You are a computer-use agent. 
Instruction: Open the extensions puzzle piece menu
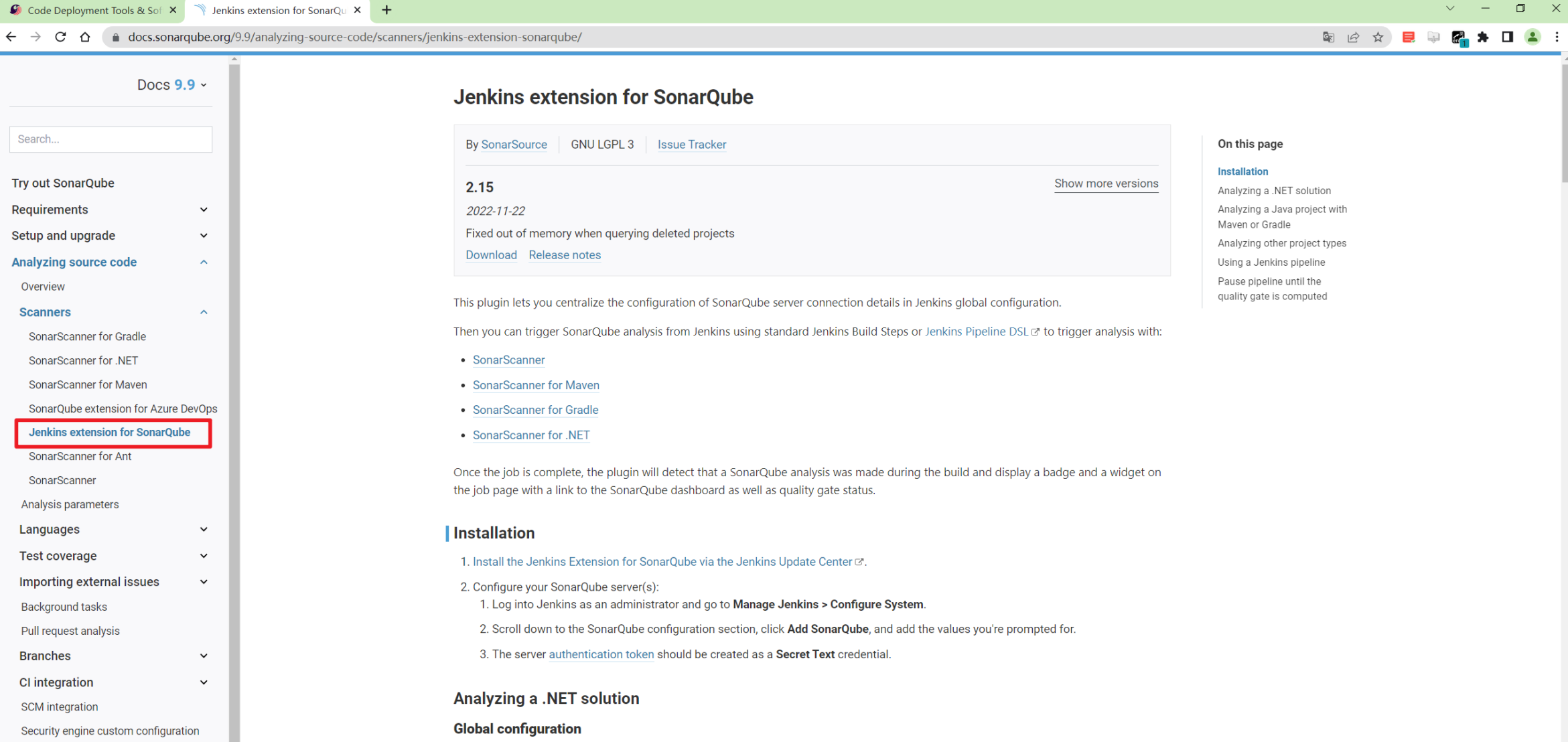[x=1483, y=37]
